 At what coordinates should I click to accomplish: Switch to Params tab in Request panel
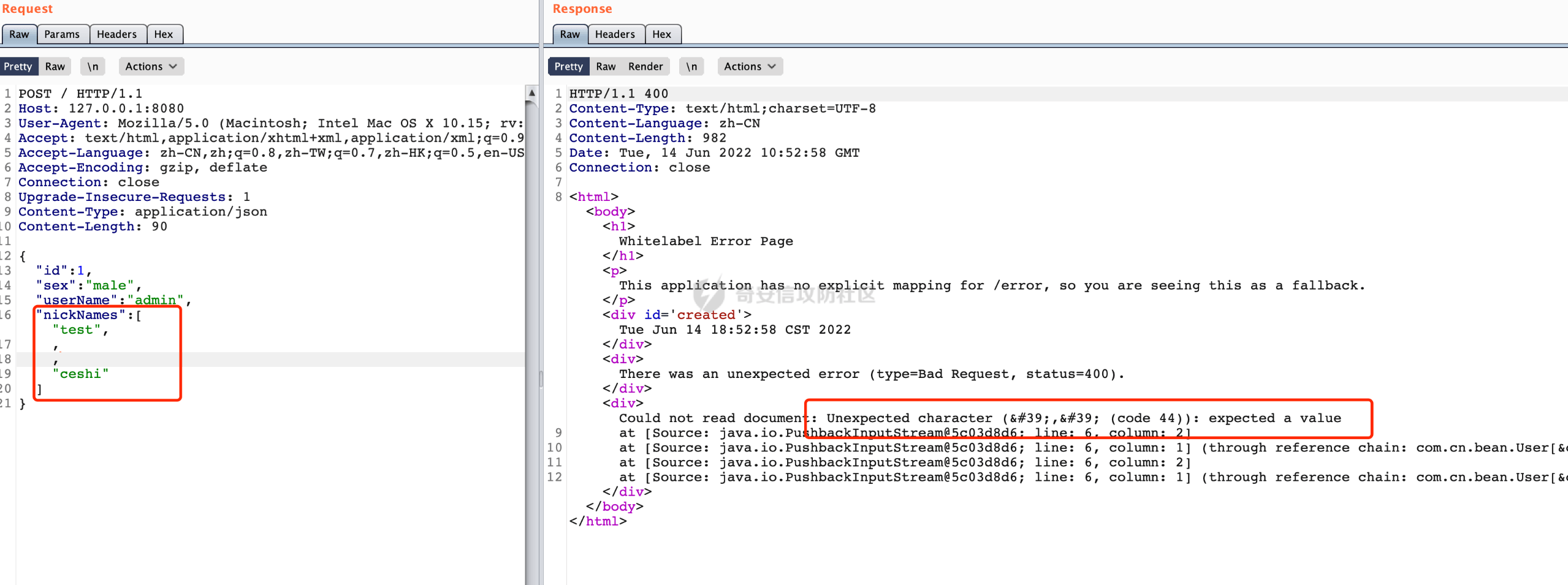click(62, 34)
